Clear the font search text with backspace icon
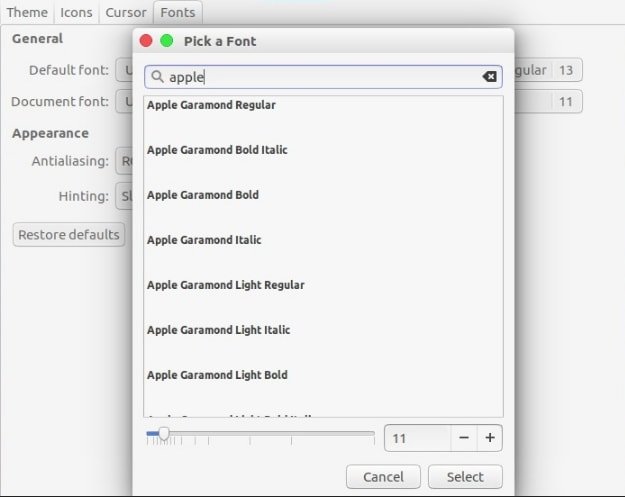625x497 pixels. click(489, 77)
